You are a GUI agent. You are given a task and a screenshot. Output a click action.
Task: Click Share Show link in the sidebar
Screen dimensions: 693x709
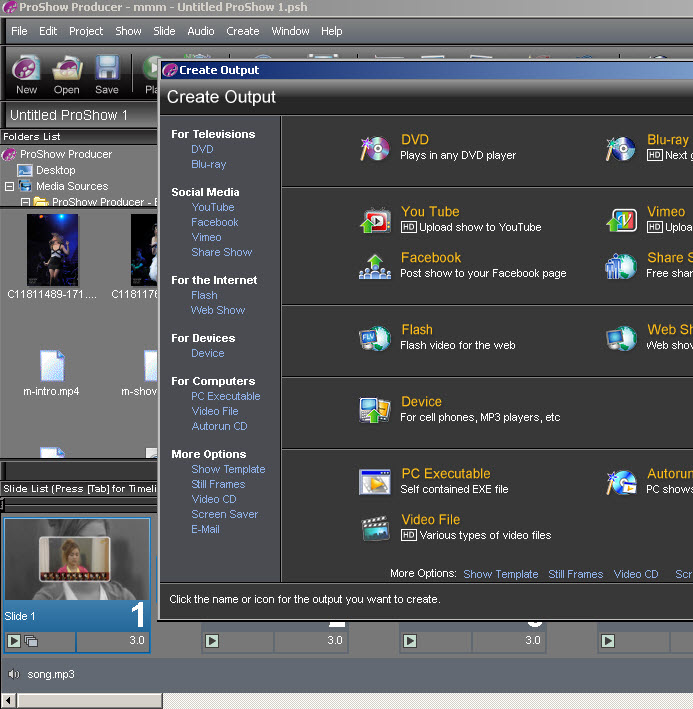pyautogui.click(x=222, y=252)
